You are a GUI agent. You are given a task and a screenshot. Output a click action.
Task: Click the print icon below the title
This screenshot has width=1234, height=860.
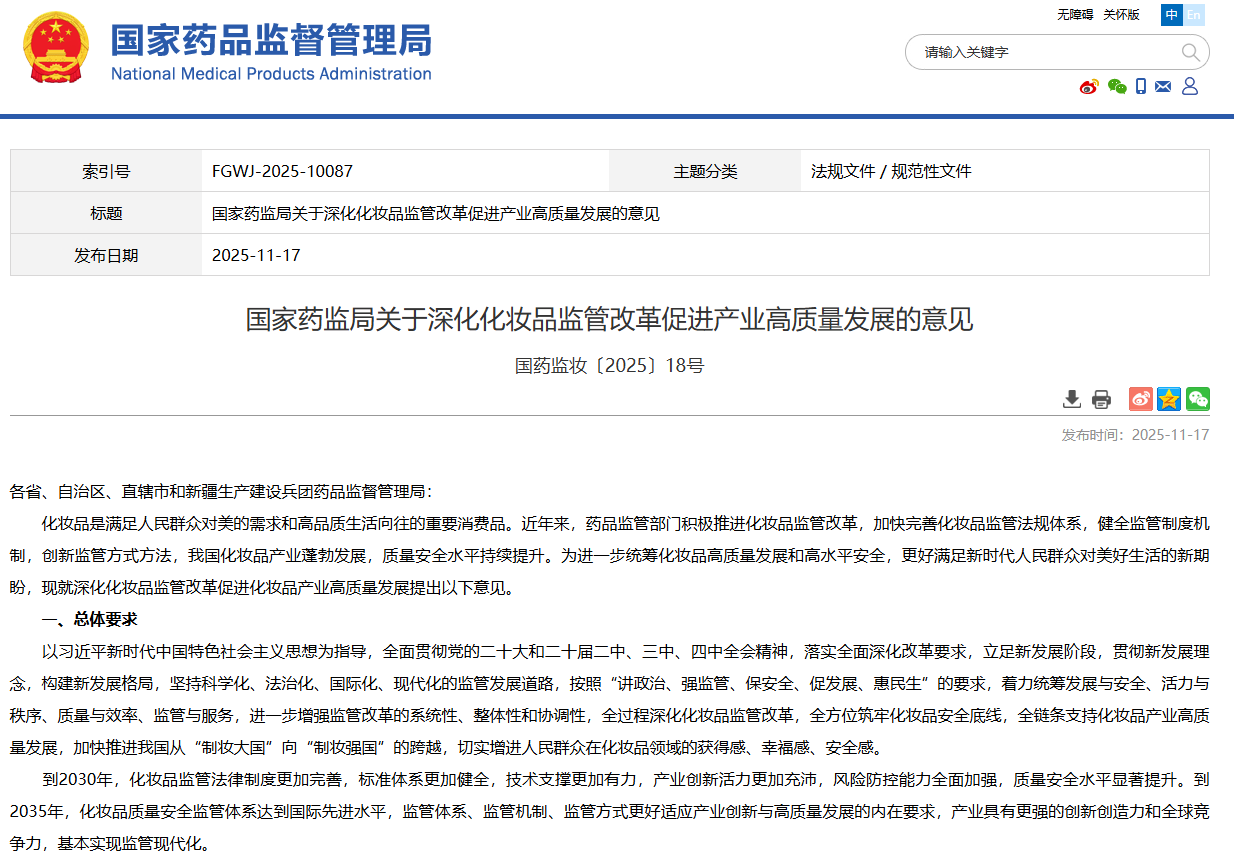(1101, 398)
